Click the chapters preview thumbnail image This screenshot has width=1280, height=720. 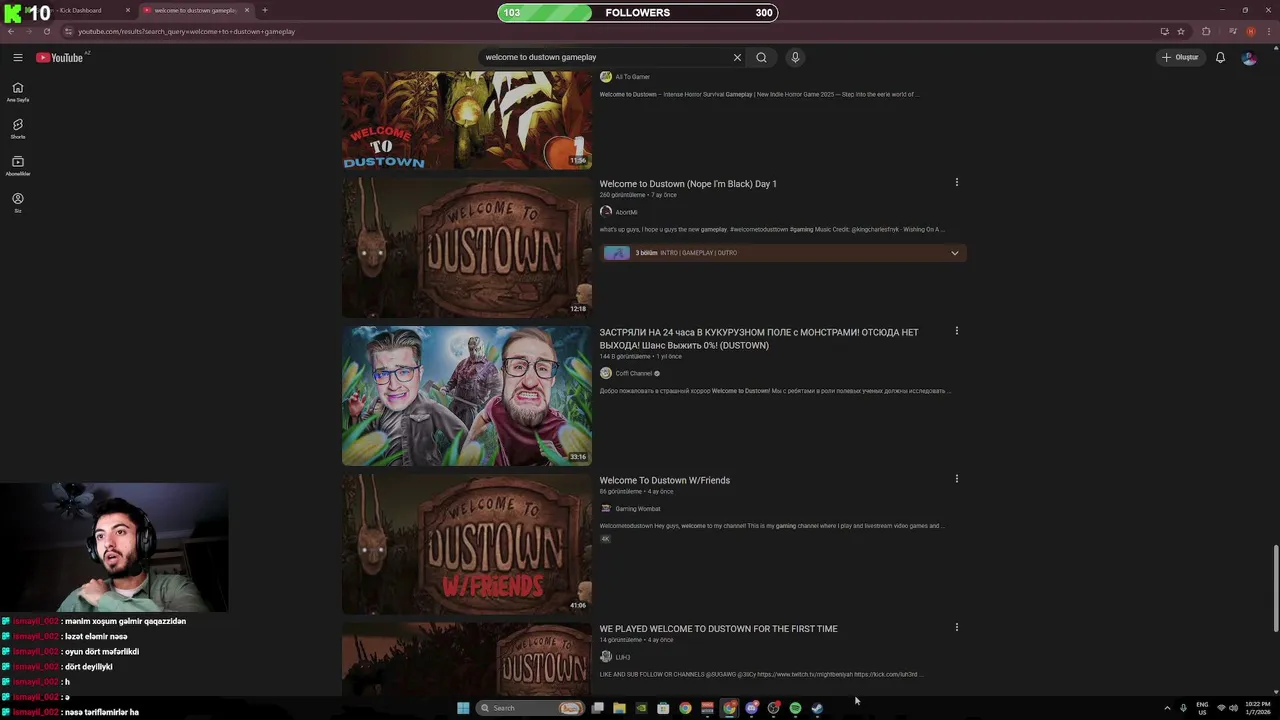coord(617,253)
